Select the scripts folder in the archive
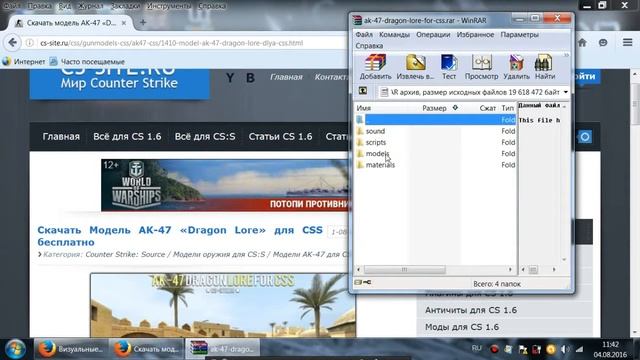This screenshot has width=640, height=360. coord(376,142)
